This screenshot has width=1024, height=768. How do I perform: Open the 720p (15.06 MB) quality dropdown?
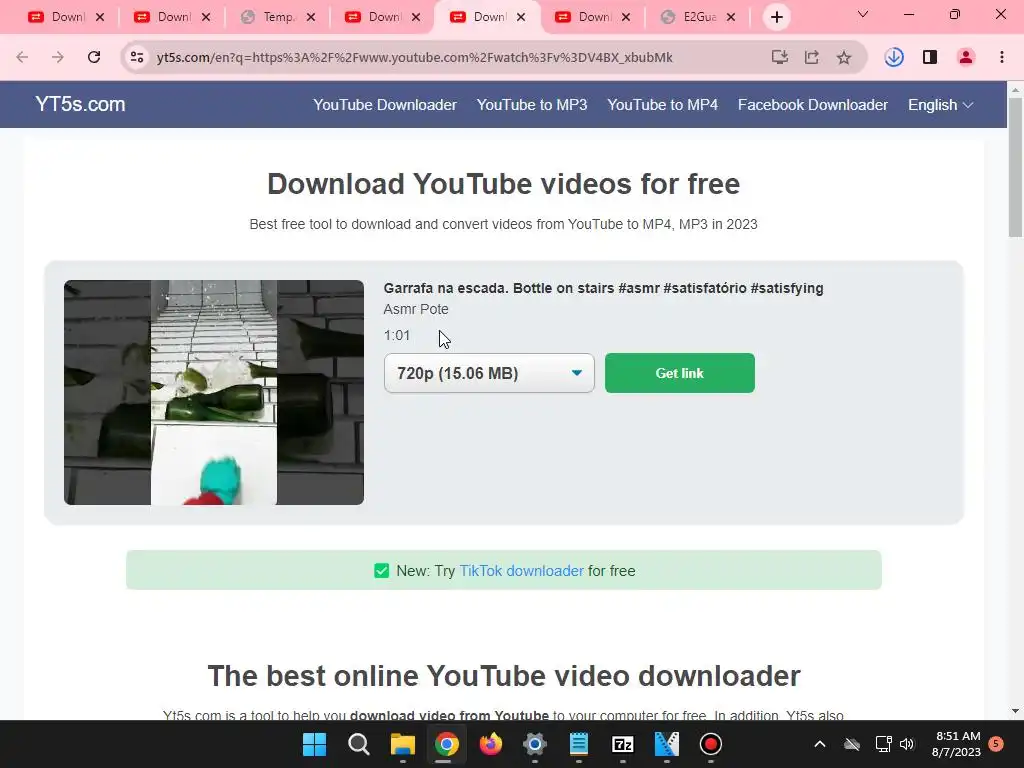point(489,373)
